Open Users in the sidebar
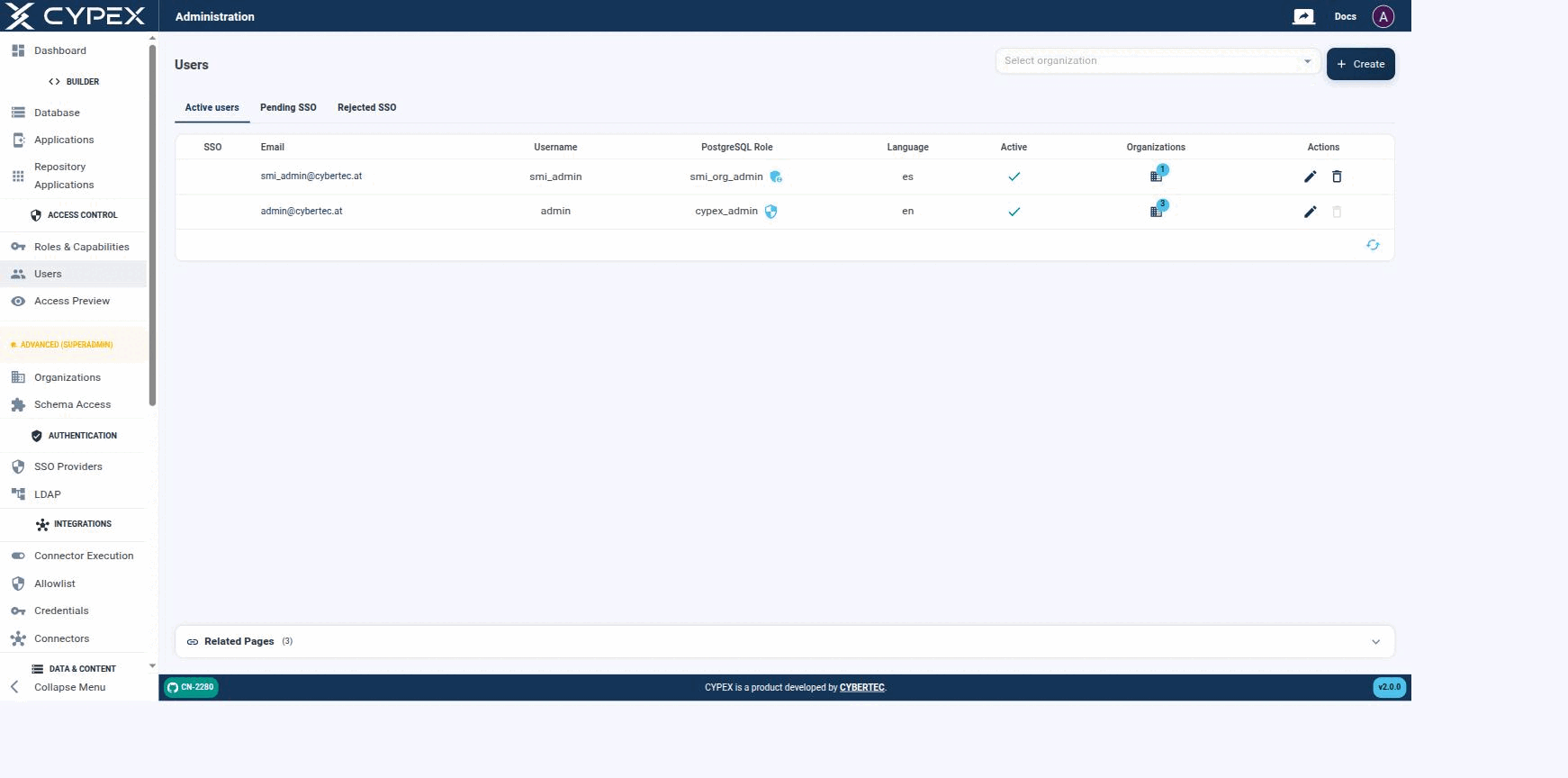Screen dimensions: 1568x778 click(x=73, y=274)
